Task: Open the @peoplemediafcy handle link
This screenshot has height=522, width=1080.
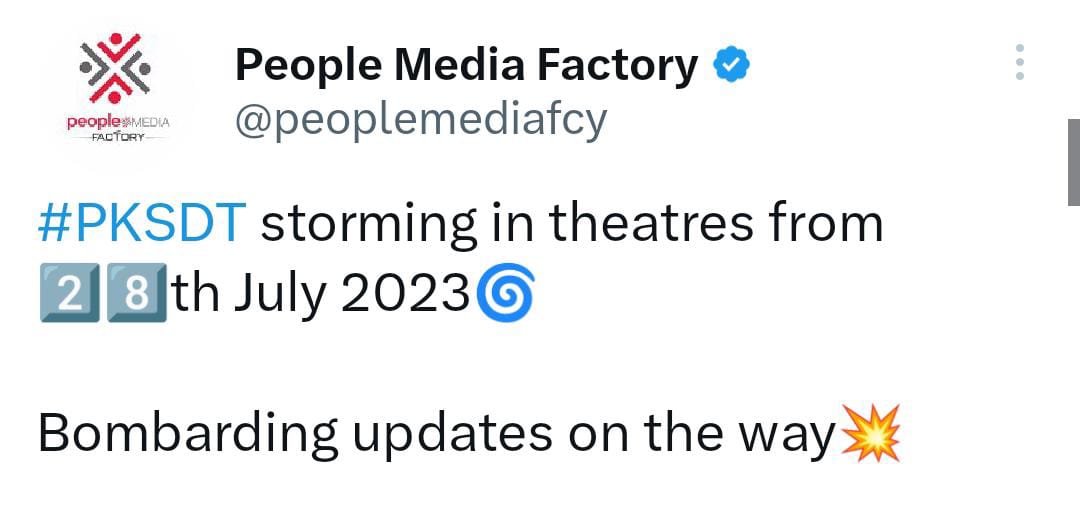Action: (420, 121)
